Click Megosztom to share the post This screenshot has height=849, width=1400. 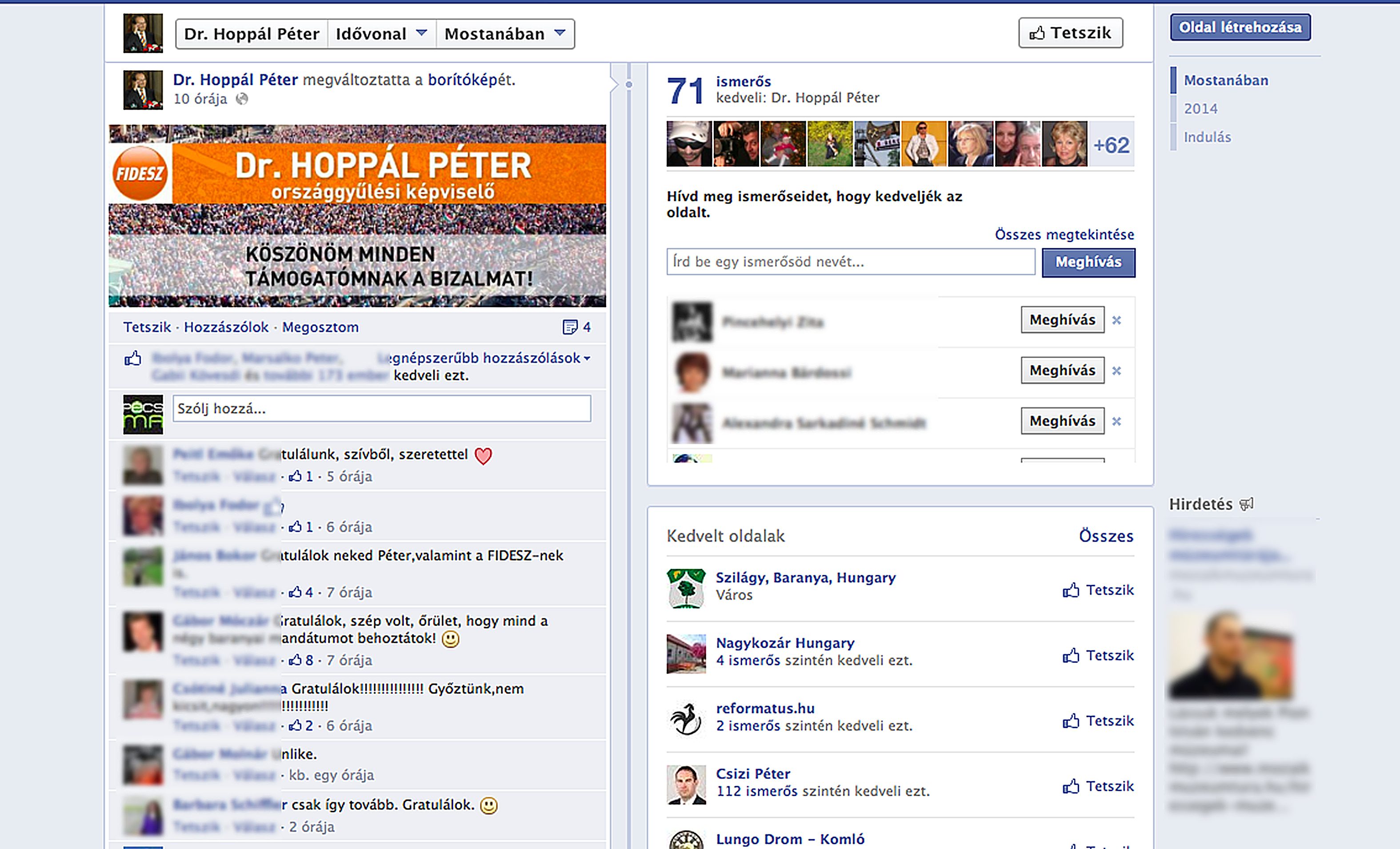pos(320,327)
